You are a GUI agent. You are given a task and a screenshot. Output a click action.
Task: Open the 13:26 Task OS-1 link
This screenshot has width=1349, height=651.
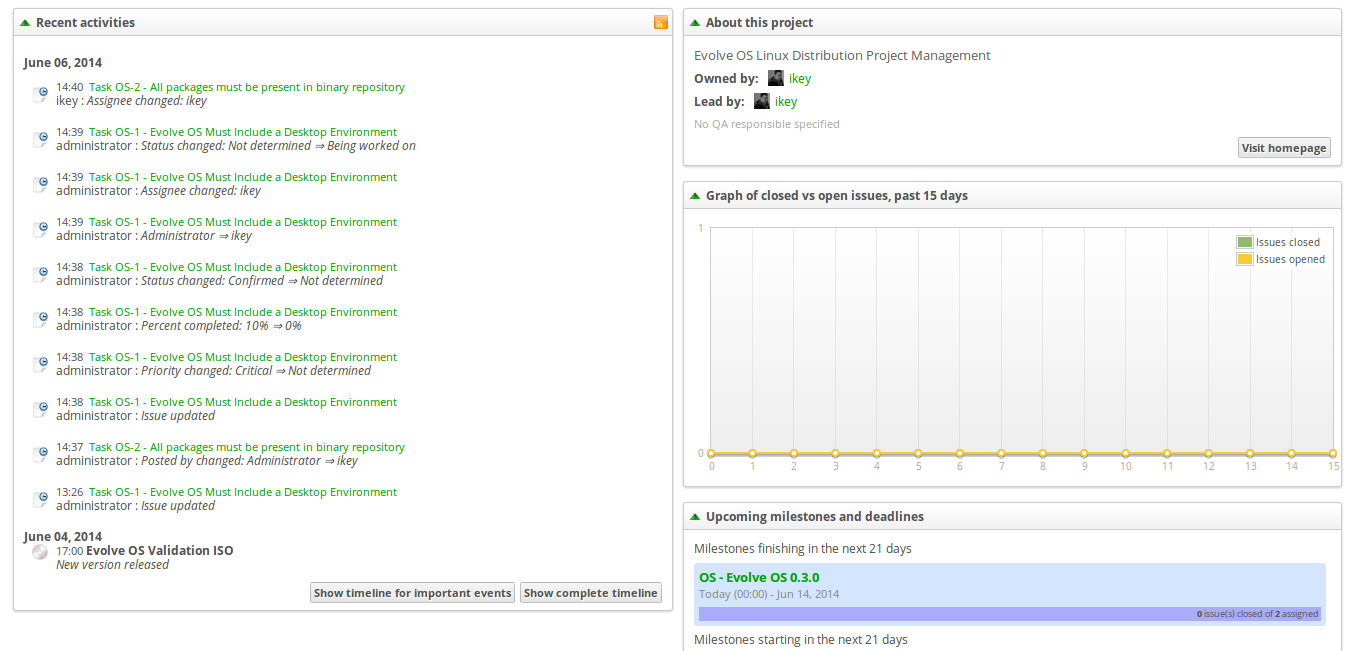243,492
